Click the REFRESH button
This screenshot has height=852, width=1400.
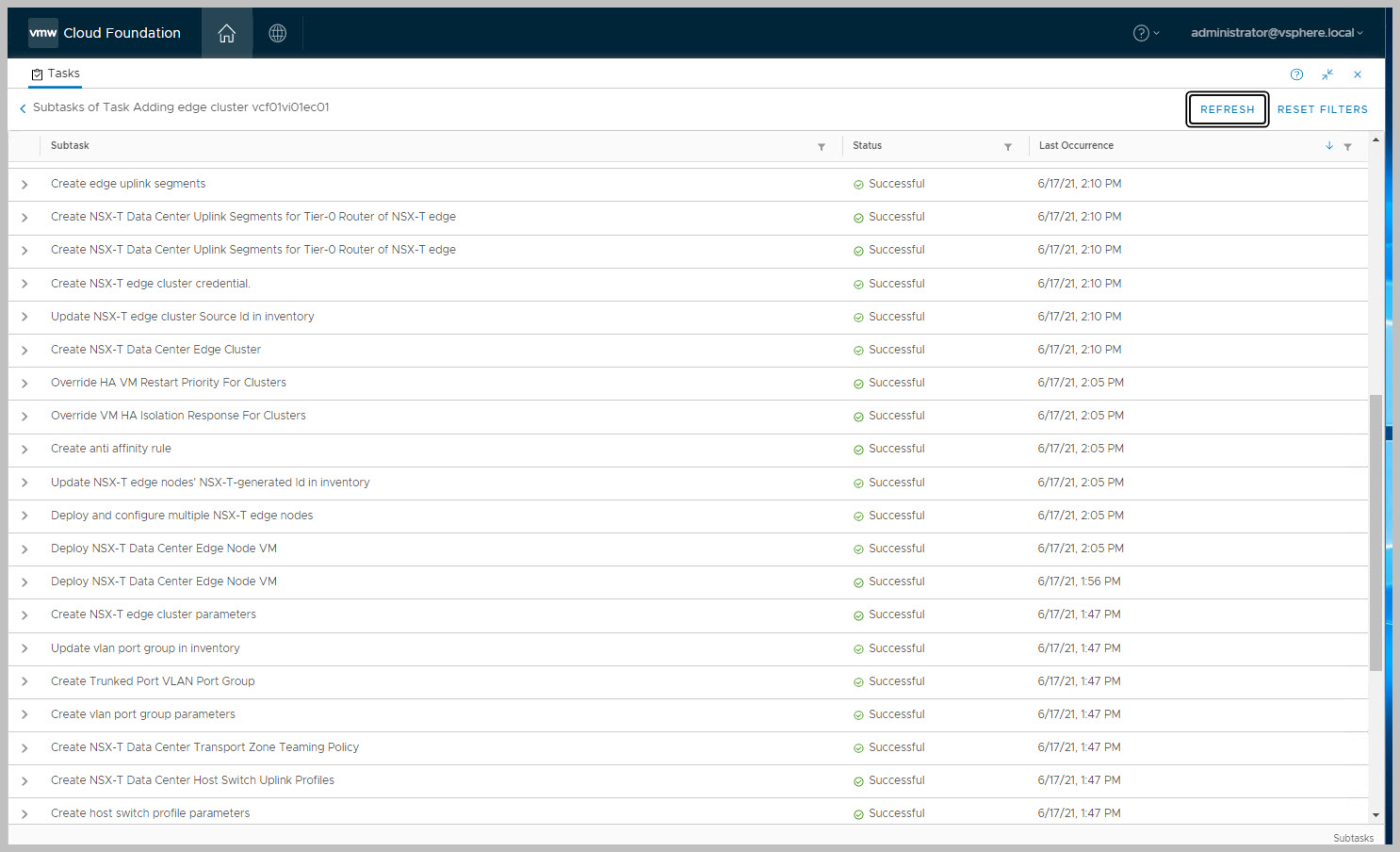click(x=1227, y=109)
